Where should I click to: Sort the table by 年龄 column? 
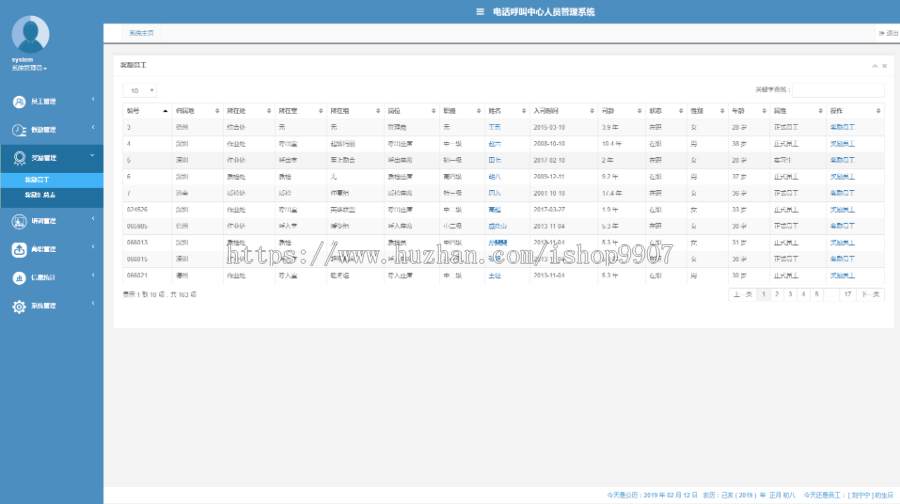tap(748, 111)
